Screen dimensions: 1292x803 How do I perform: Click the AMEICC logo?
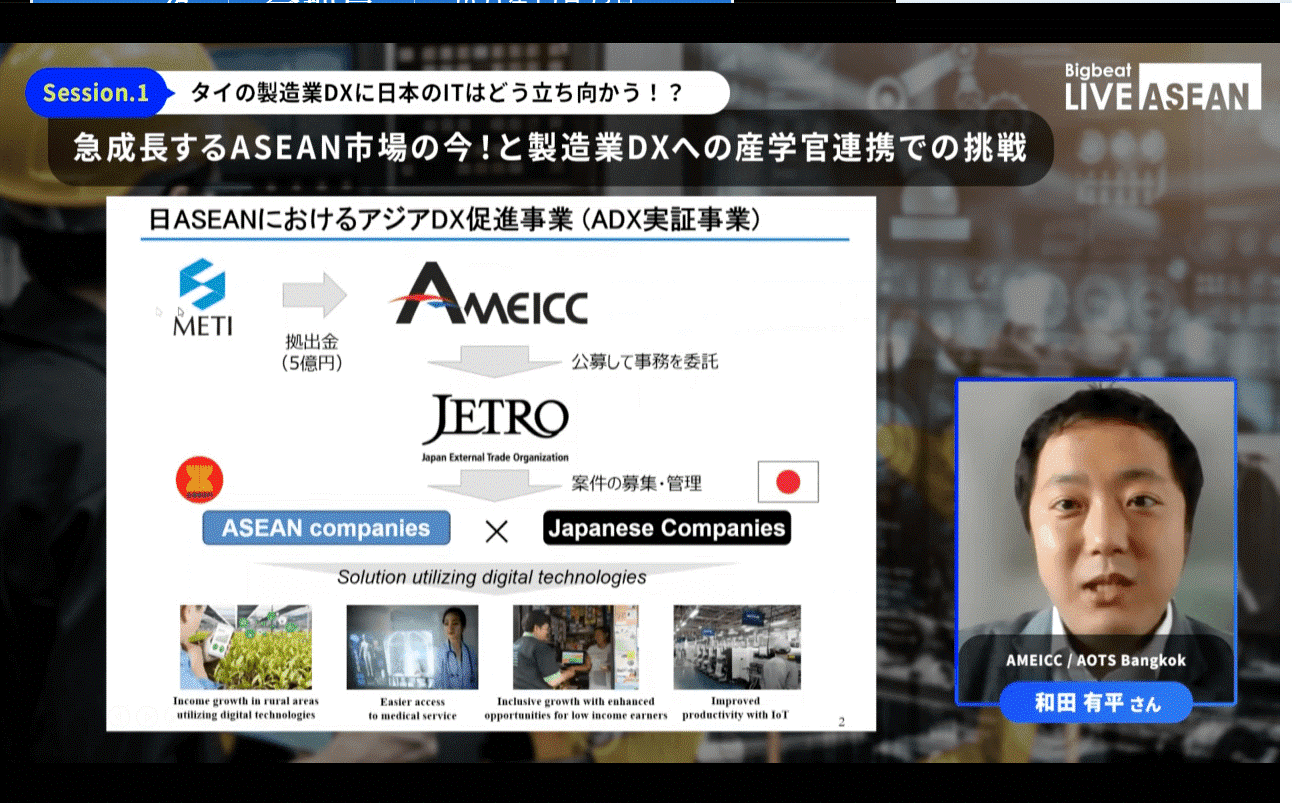coord(490,294)
